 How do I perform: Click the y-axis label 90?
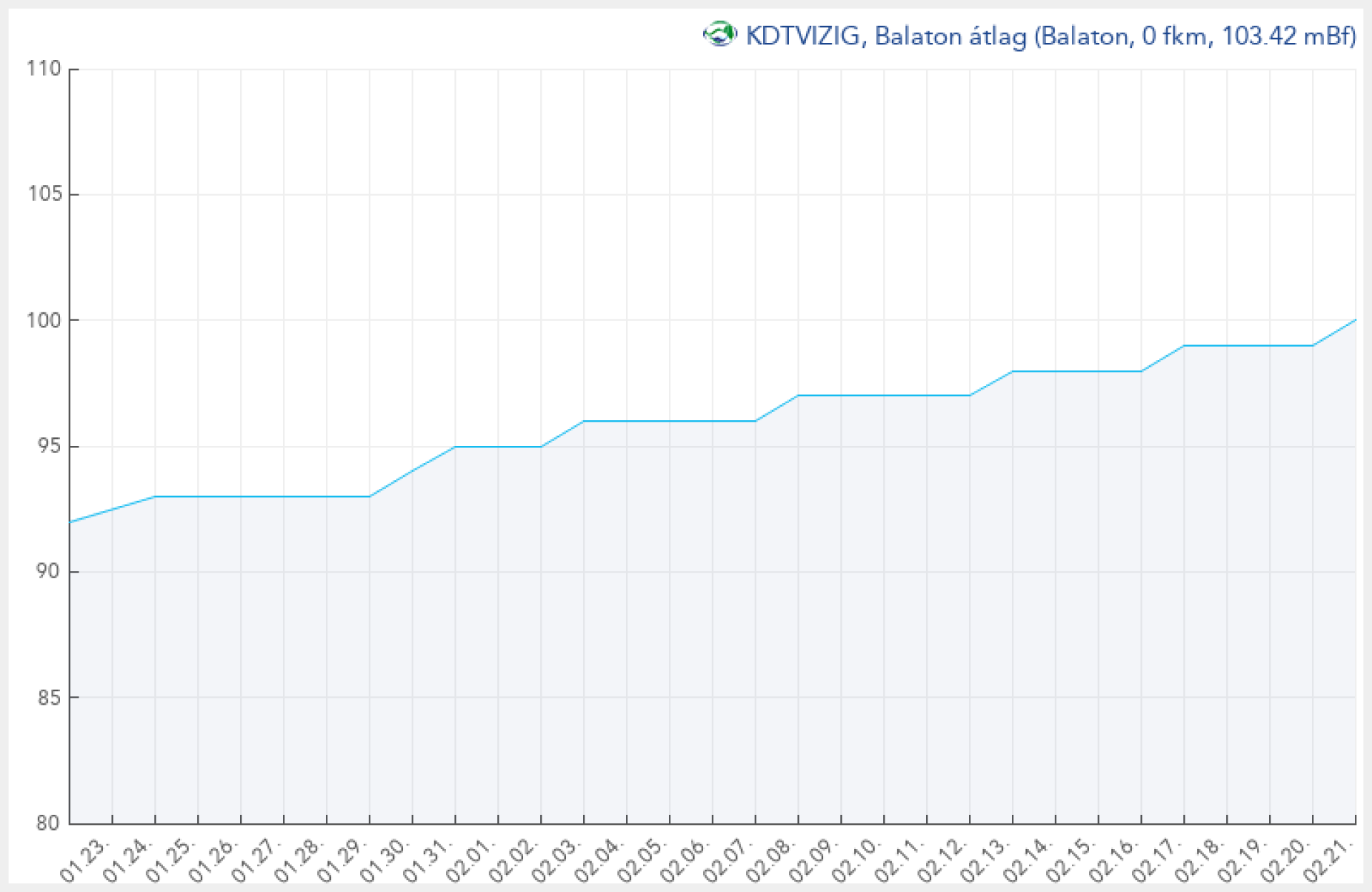coord(49,571)
